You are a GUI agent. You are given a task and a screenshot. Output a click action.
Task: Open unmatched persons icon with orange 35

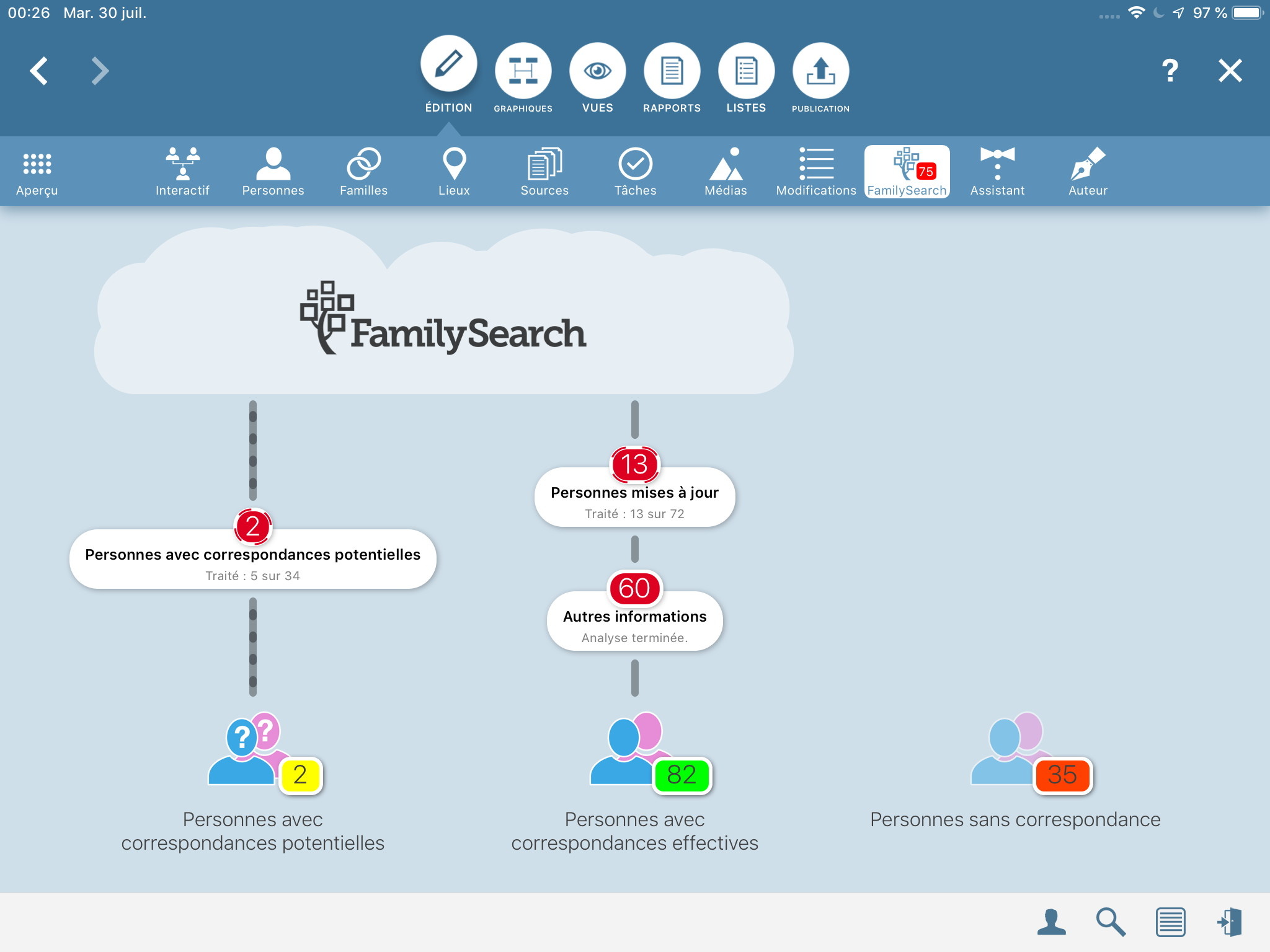(x=1031, y=752)
